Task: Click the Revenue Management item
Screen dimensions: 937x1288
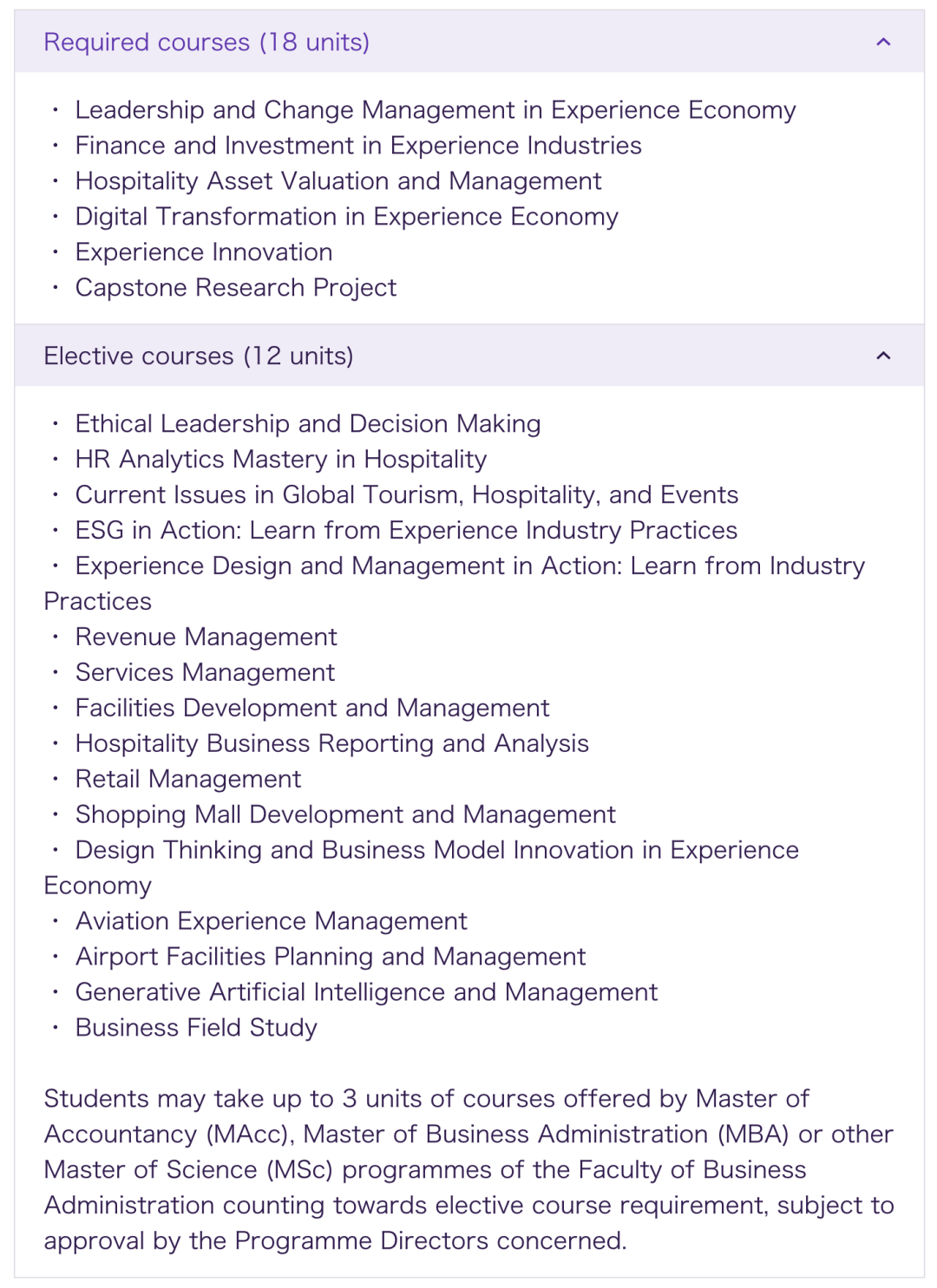Action: click(x=206, y=637)
